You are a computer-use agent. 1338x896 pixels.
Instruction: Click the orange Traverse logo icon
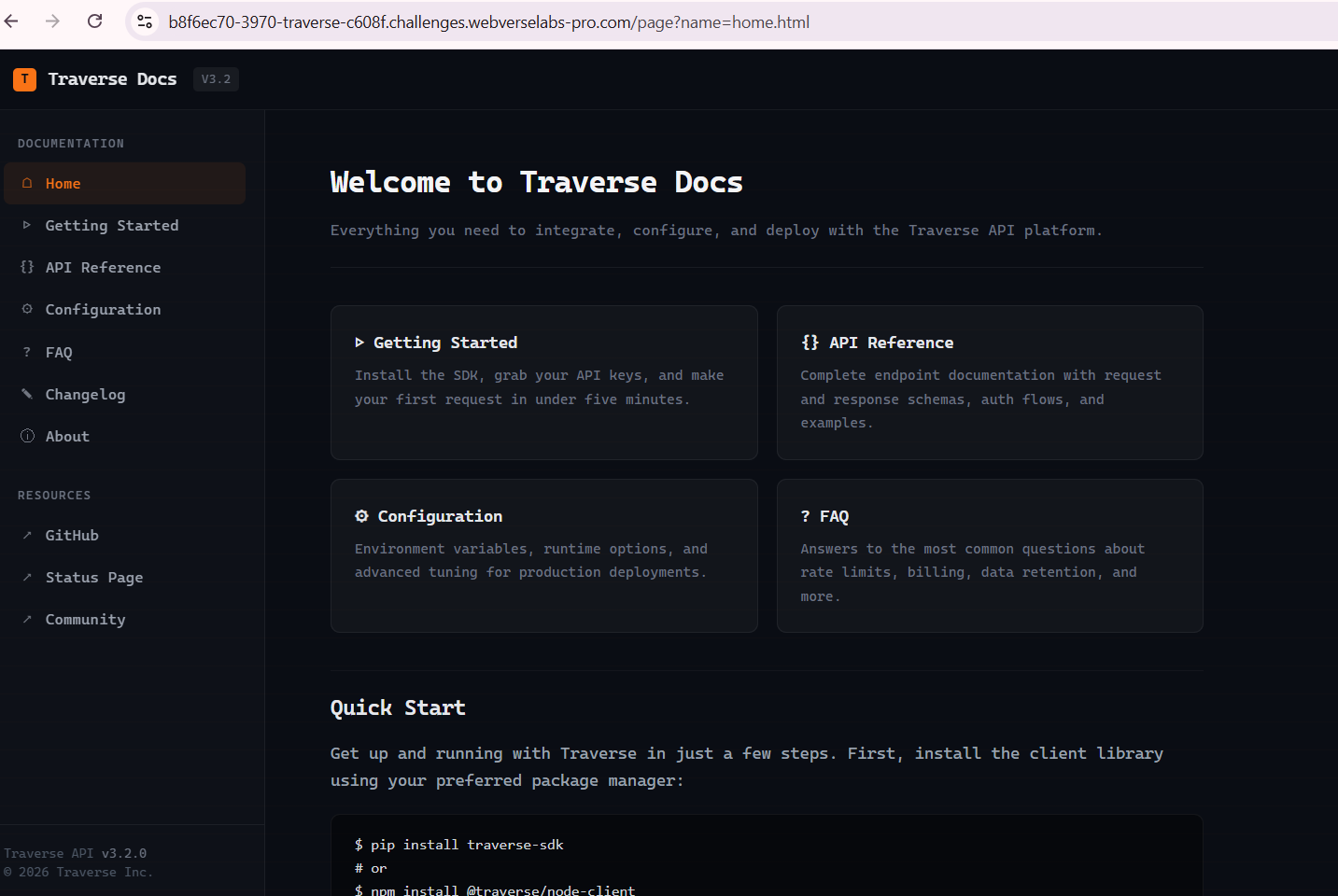click(25, 79)
